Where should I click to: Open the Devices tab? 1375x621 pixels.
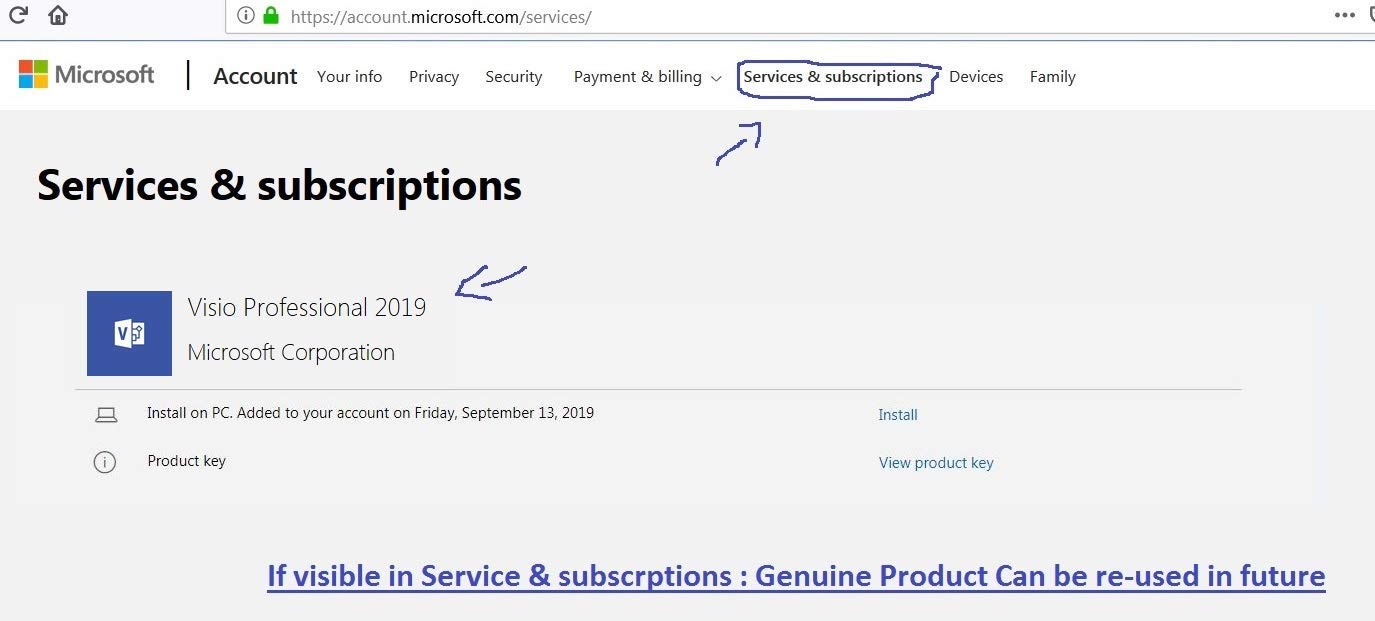976,77
